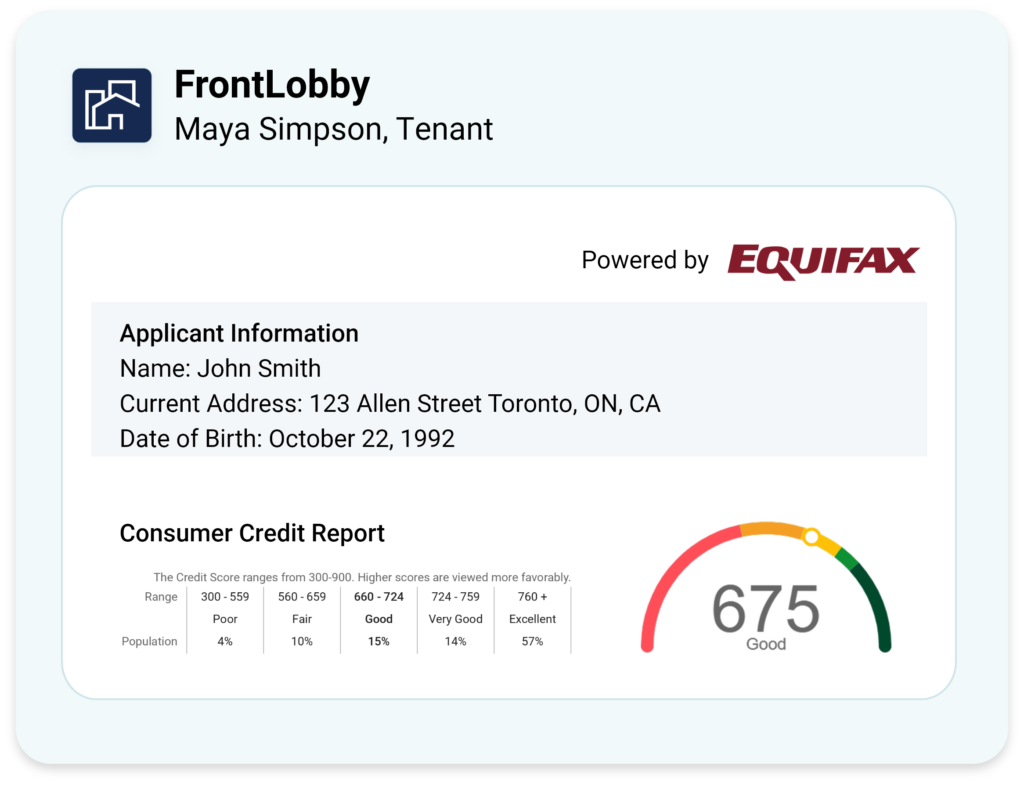Click the white gauge indicator knob
The width and height of the screenshot is (1024, 785).
(811, 537)
